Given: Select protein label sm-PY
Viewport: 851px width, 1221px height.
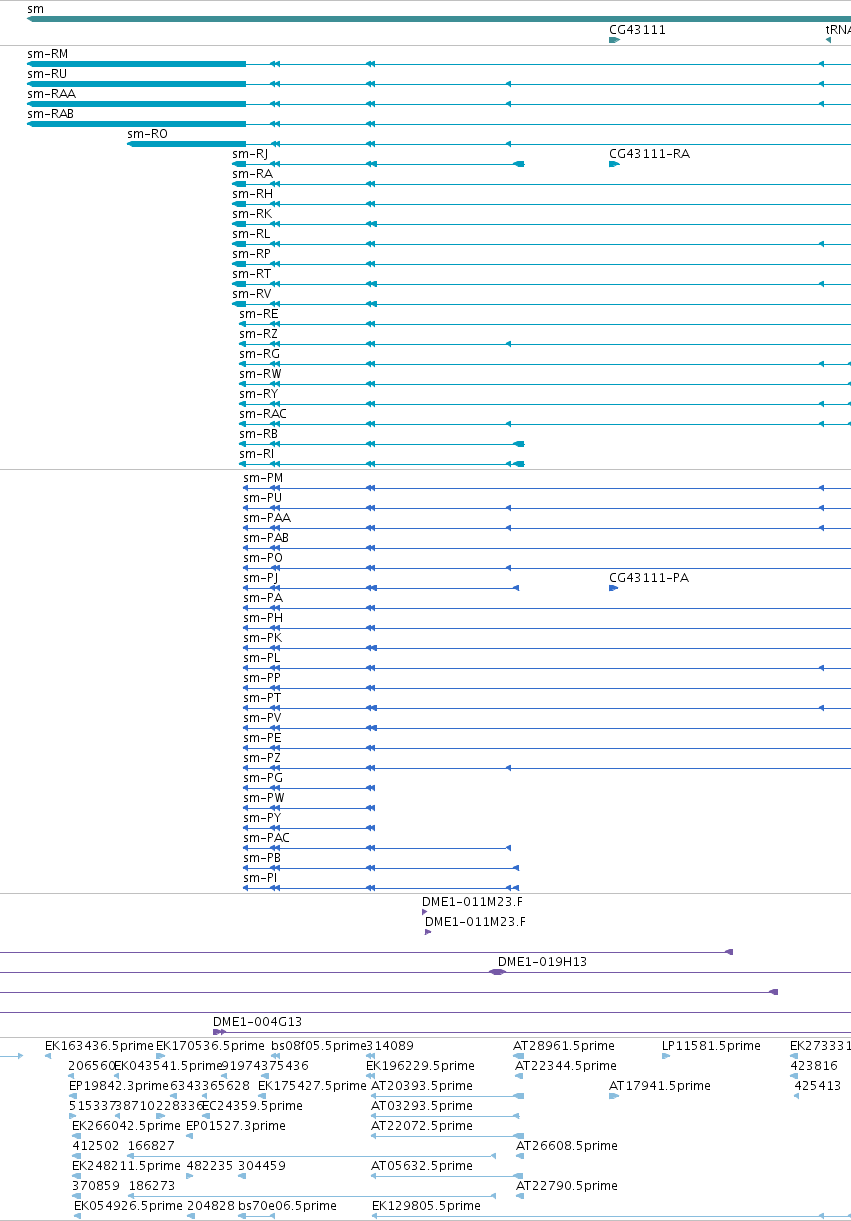Looking at the screenshot, I should [262, 818].
